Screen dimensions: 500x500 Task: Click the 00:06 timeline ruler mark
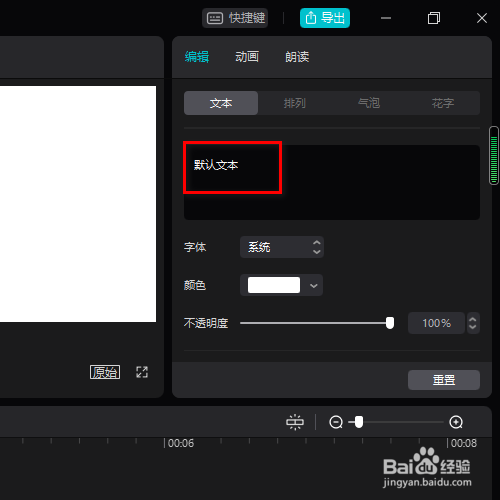pyautogui.click(x=180, y=443)
